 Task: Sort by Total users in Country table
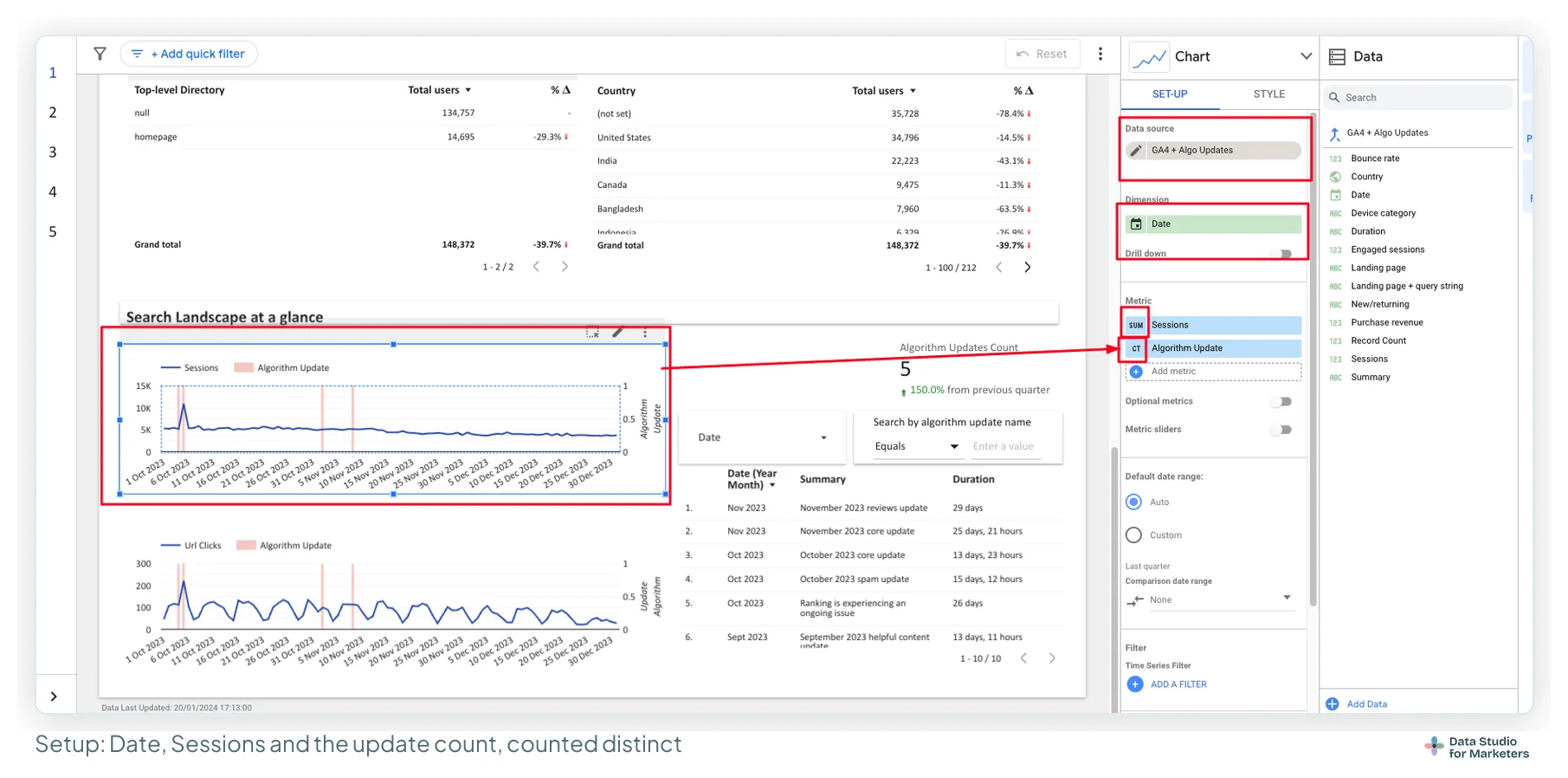(884, 91)
